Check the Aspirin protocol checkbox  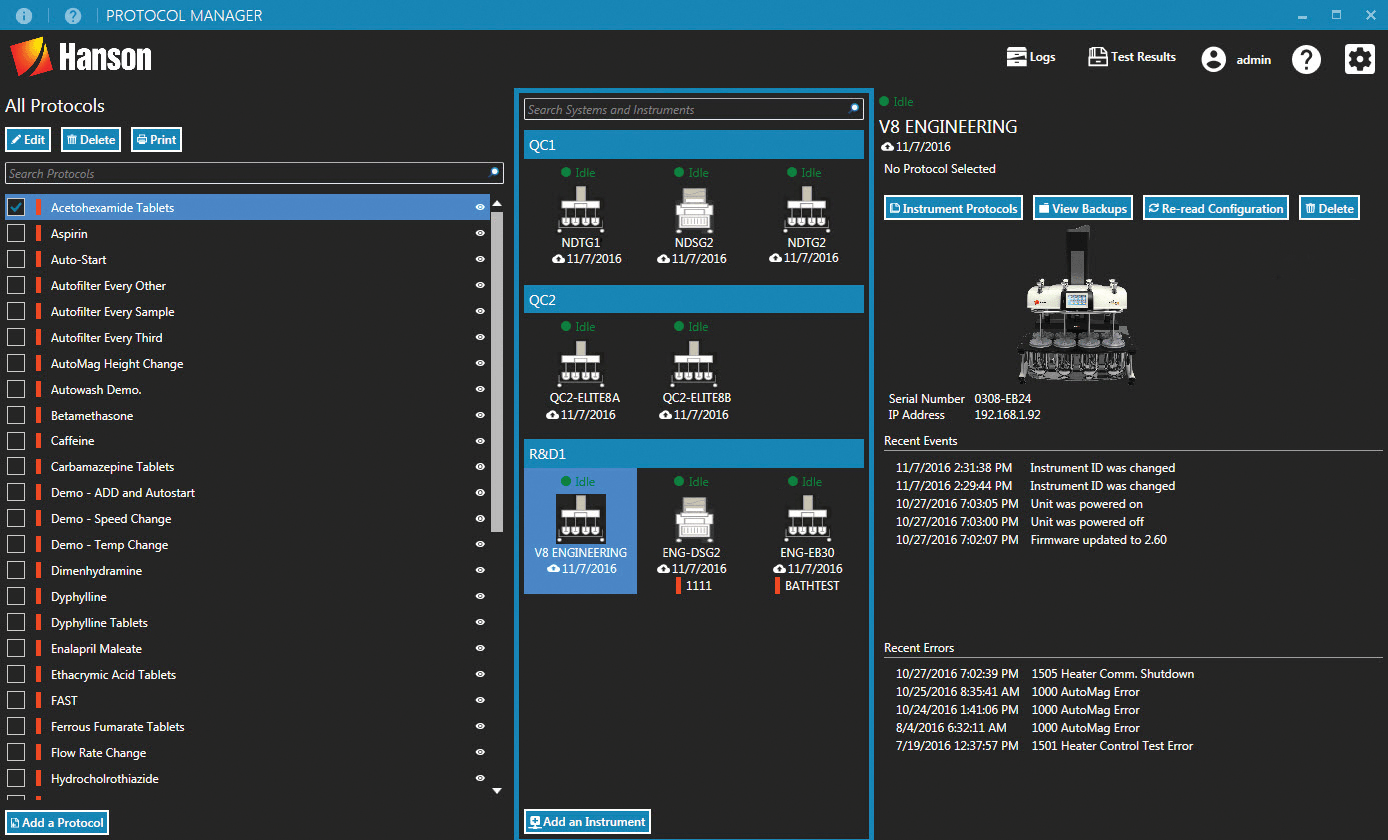(x=13, y=233)
